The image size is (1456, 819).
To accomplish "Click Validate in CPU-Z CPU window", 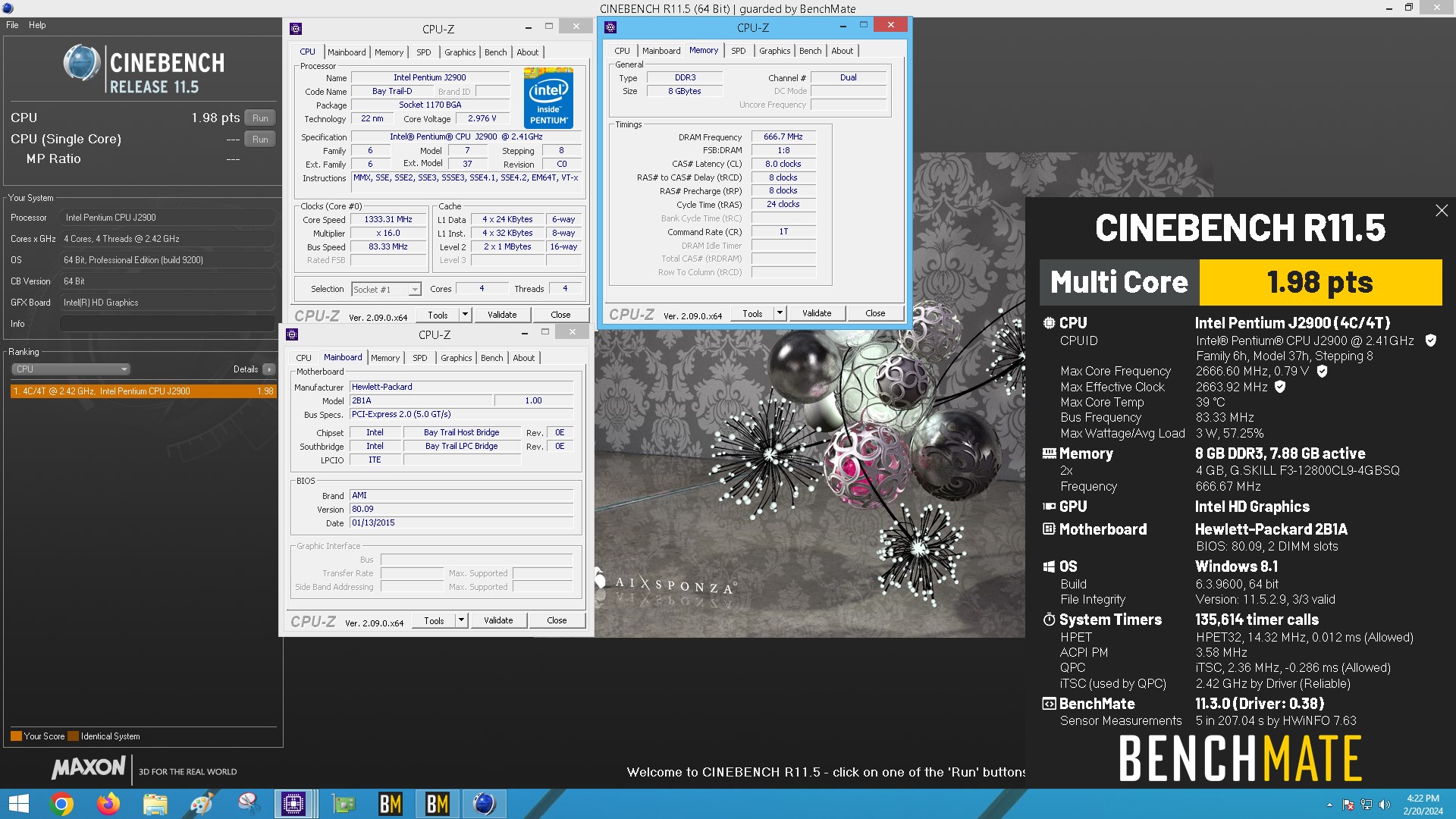I will coord(501,315).
